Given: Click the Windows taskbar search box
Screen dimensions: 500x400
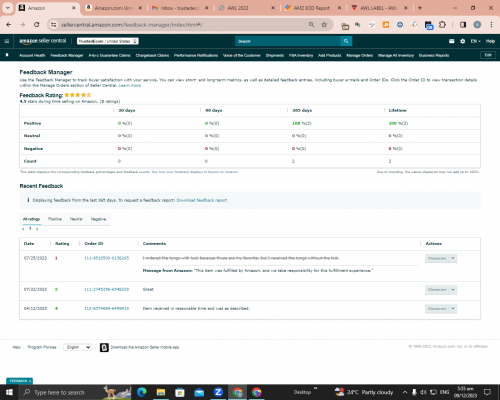Looking at the screenshot, I should pyautogui.click(x=60, y=392).
